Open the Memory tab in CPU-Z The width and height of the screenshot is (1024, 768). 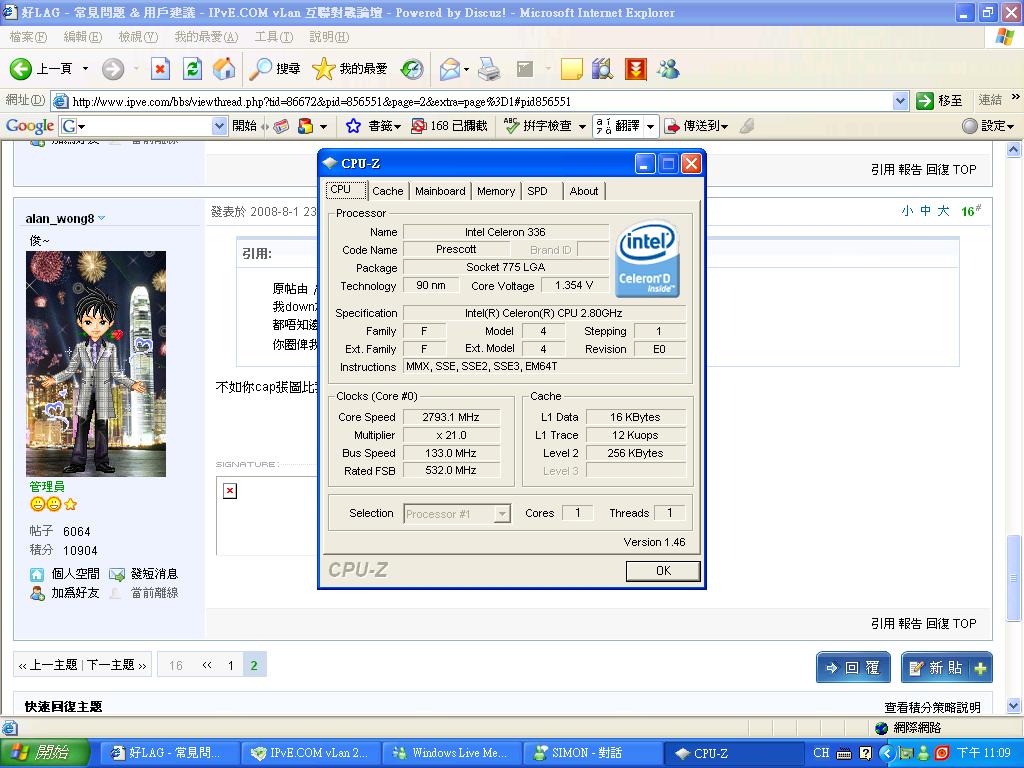click(495, 191)
